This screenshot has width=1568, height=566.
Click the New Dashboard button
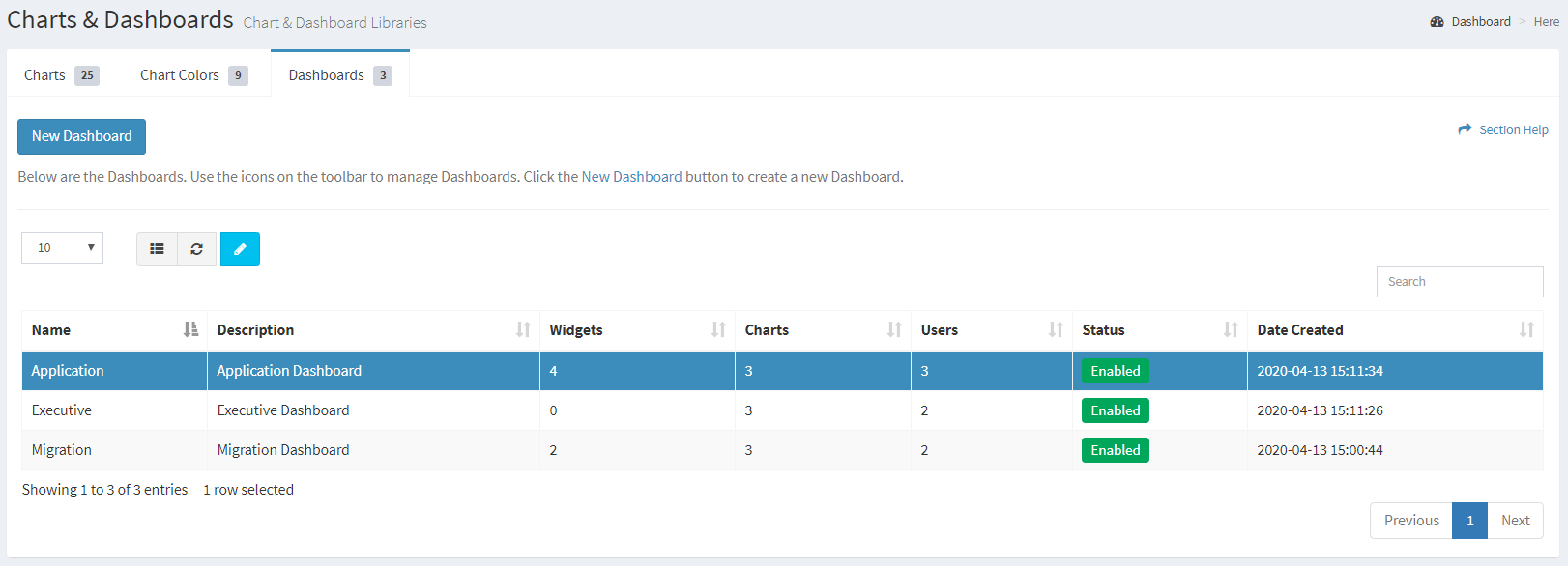coord(81,136)
